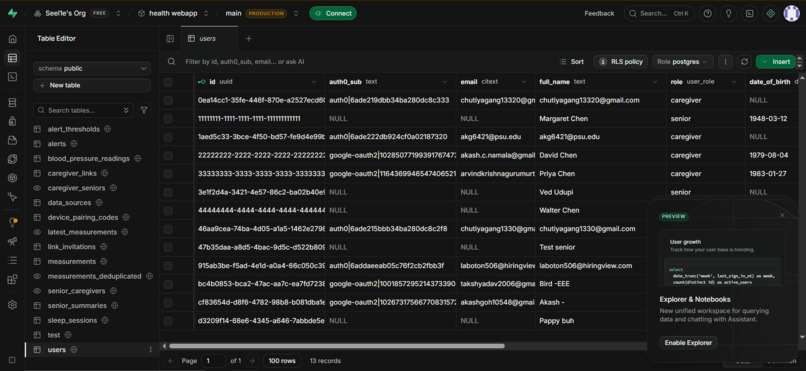Open the RLS policy button
Screen dimensions: 806x371
621,62
